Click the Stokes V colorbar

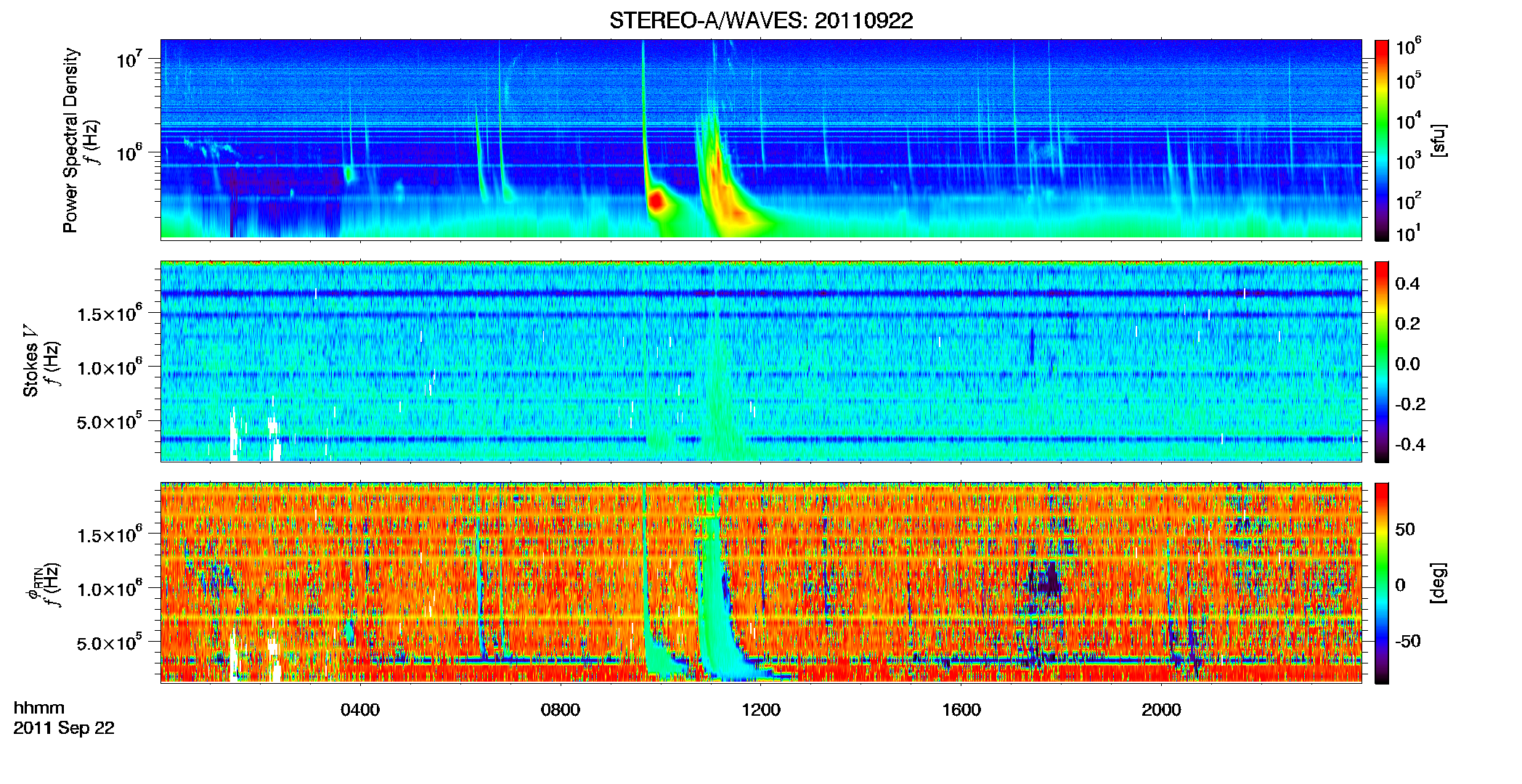click(1382, 362)
